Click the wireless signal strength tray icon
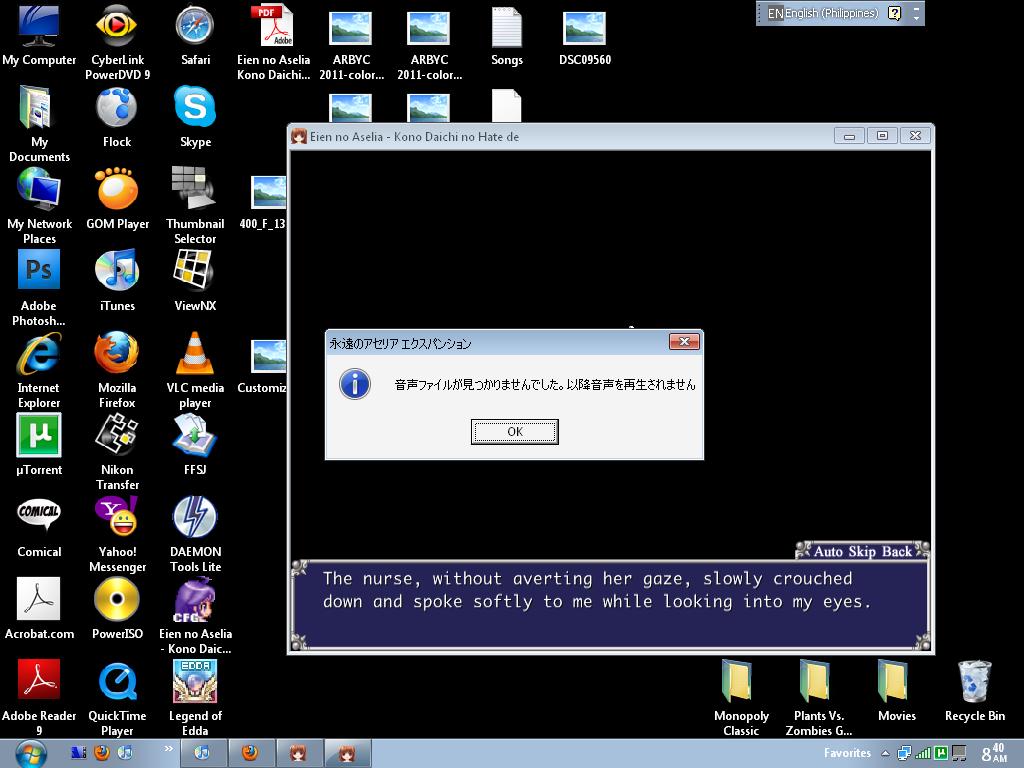Image resolution: width=1024 pixels, height=768 pixels. (x=923, y=753)
